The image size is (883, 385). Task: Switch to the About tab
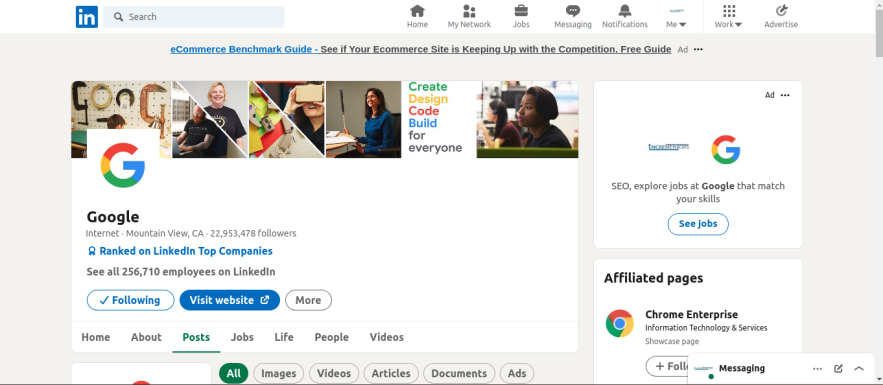pyautogui.click(x=146, y=337)
